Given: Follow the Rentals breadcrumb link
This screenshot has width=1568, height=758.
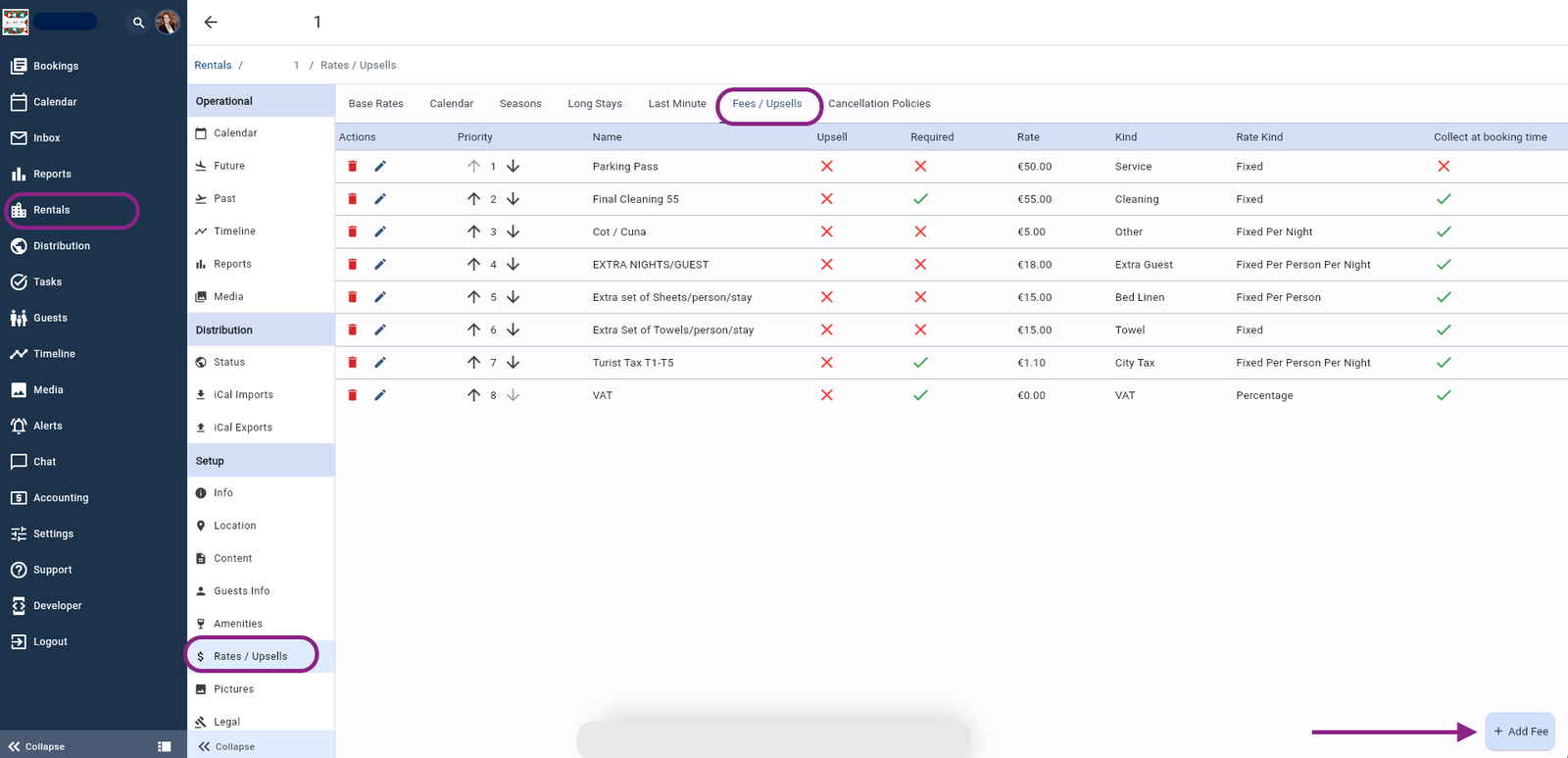Looking at the screenshot, I should pyautogui.click(x=213, y=66).
